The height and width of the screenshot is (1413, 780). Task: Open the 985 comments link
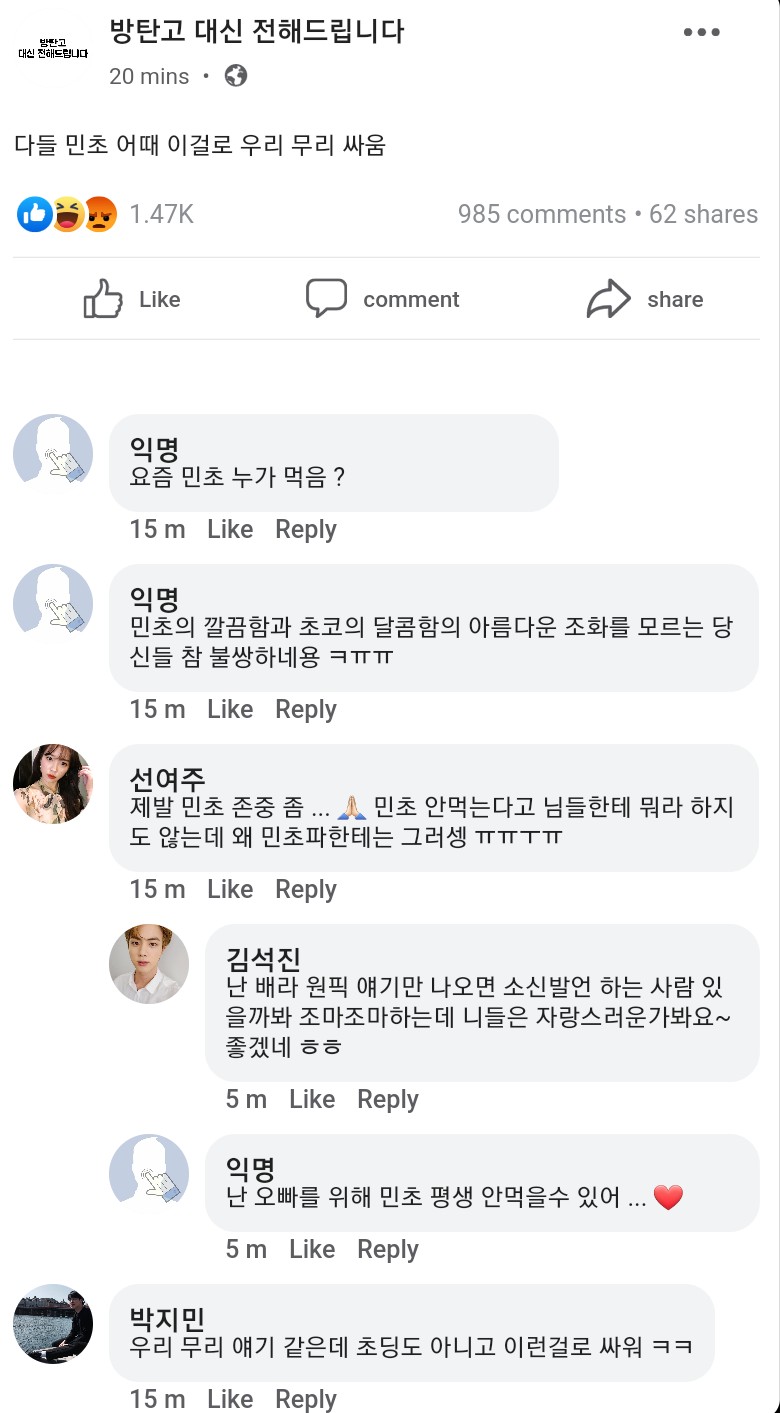pos(541,214)
